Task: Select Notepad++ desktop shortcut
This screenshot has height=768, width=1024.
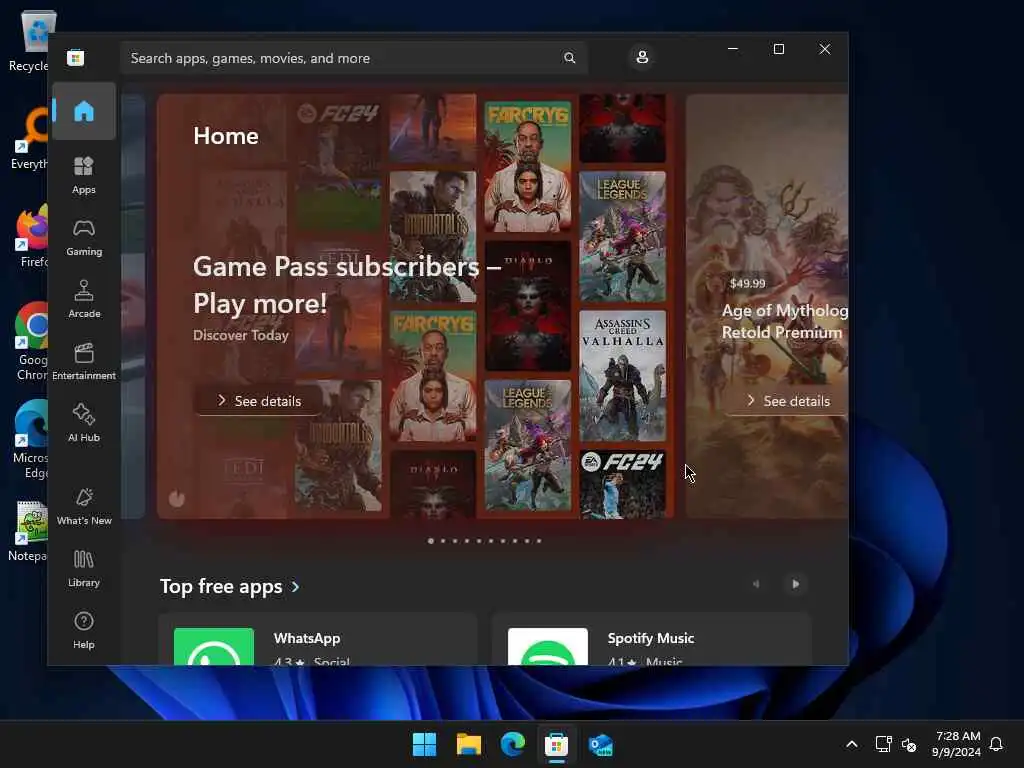Action: coord(27,531)
